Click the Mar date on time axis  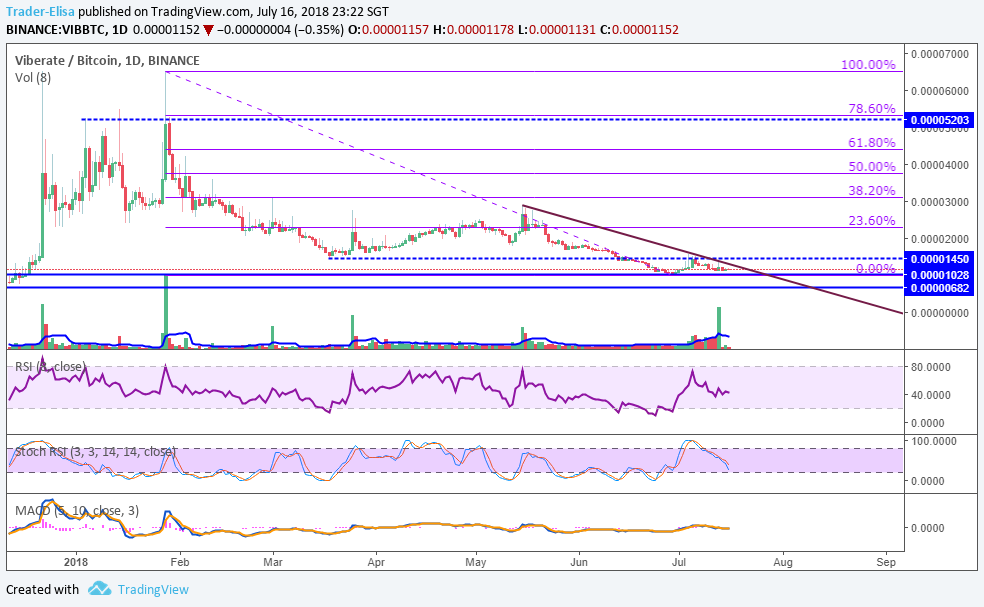273,562
